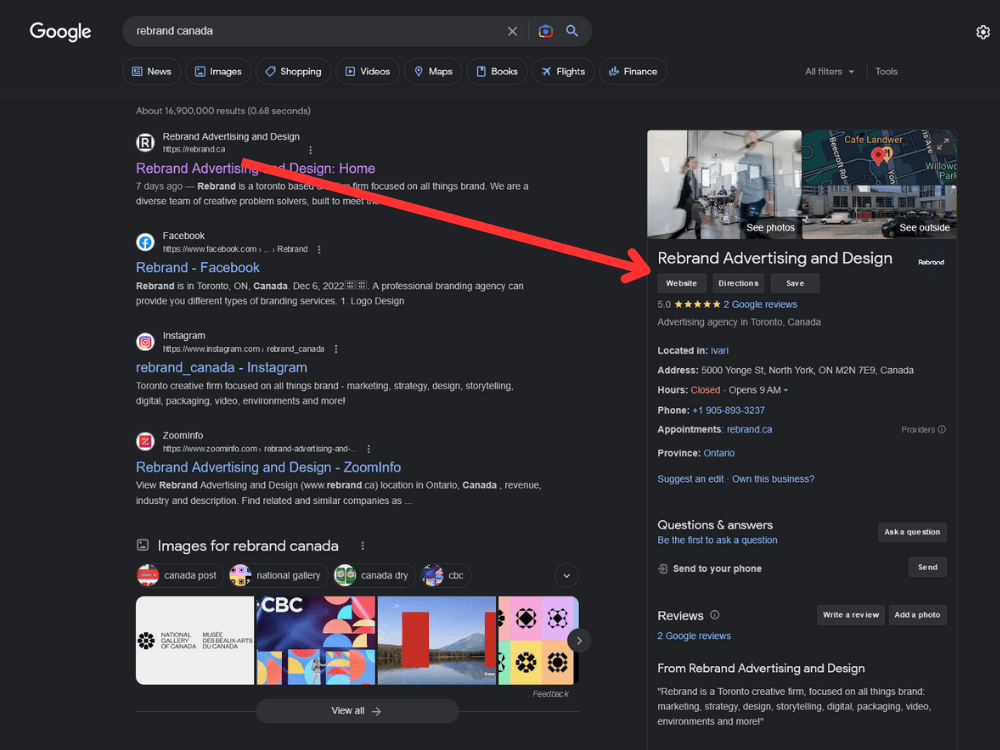Viewport: 1000px width, 750px height.
Task: Open options menu for Instagram result
Action: 336,349
